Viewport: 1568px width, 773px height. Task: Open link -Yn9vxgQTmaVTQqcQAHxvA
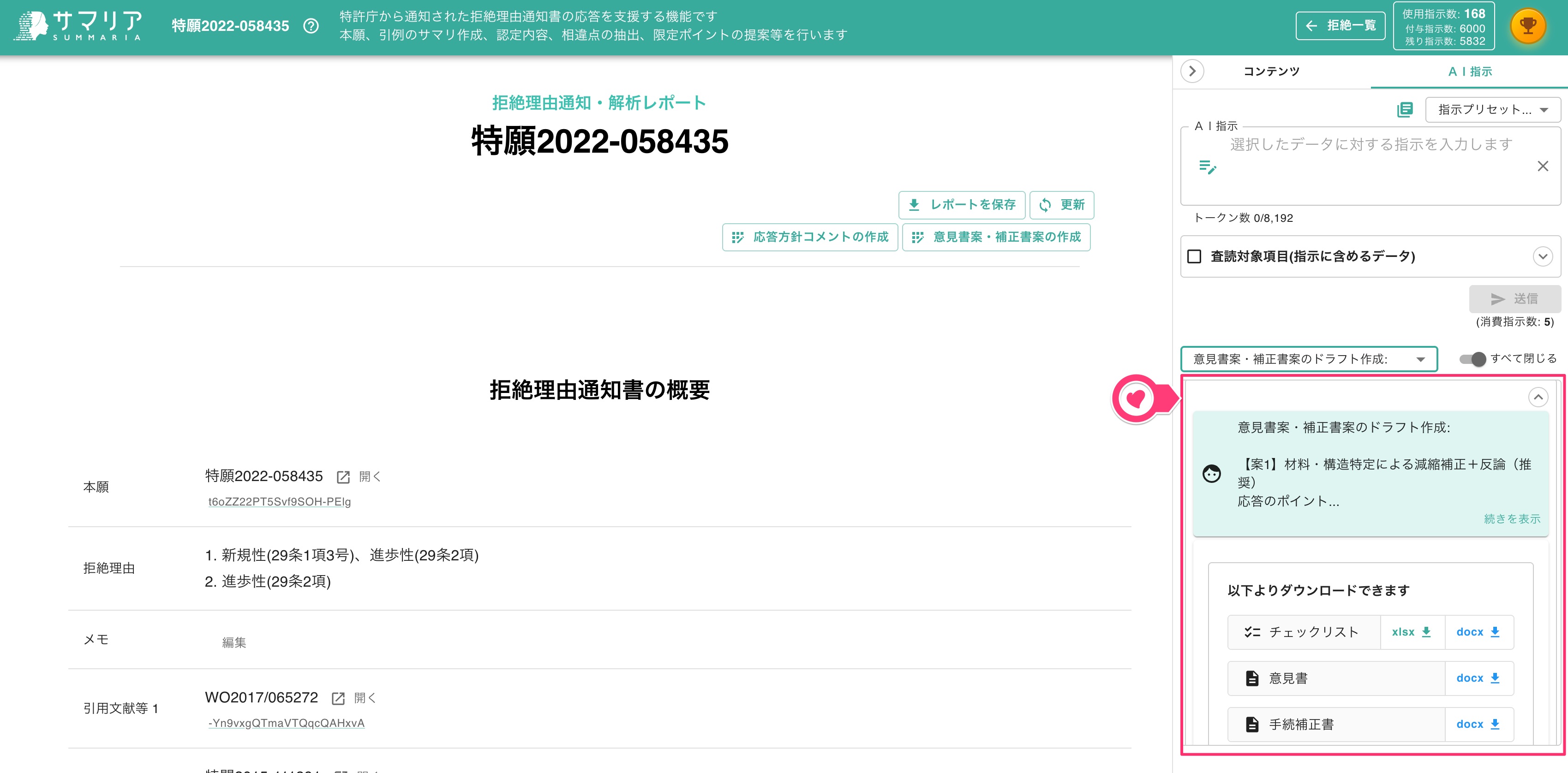point(286,723)
